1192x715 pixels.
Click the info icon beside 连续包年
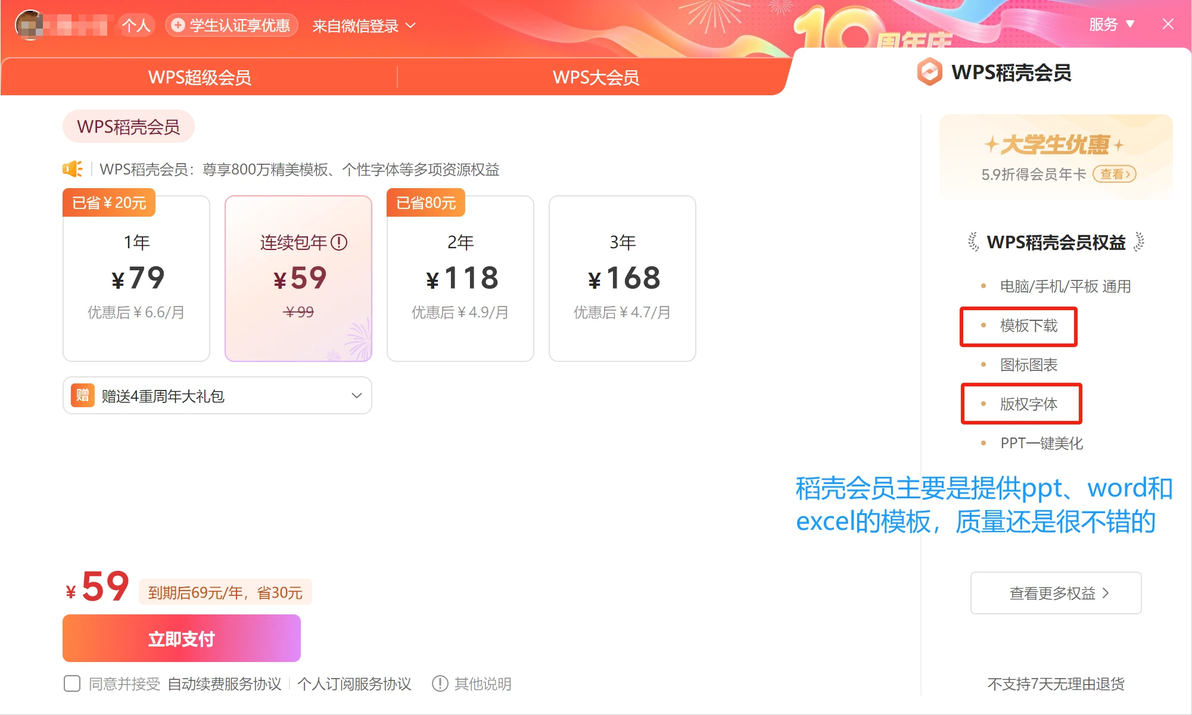tap(339, 242)
